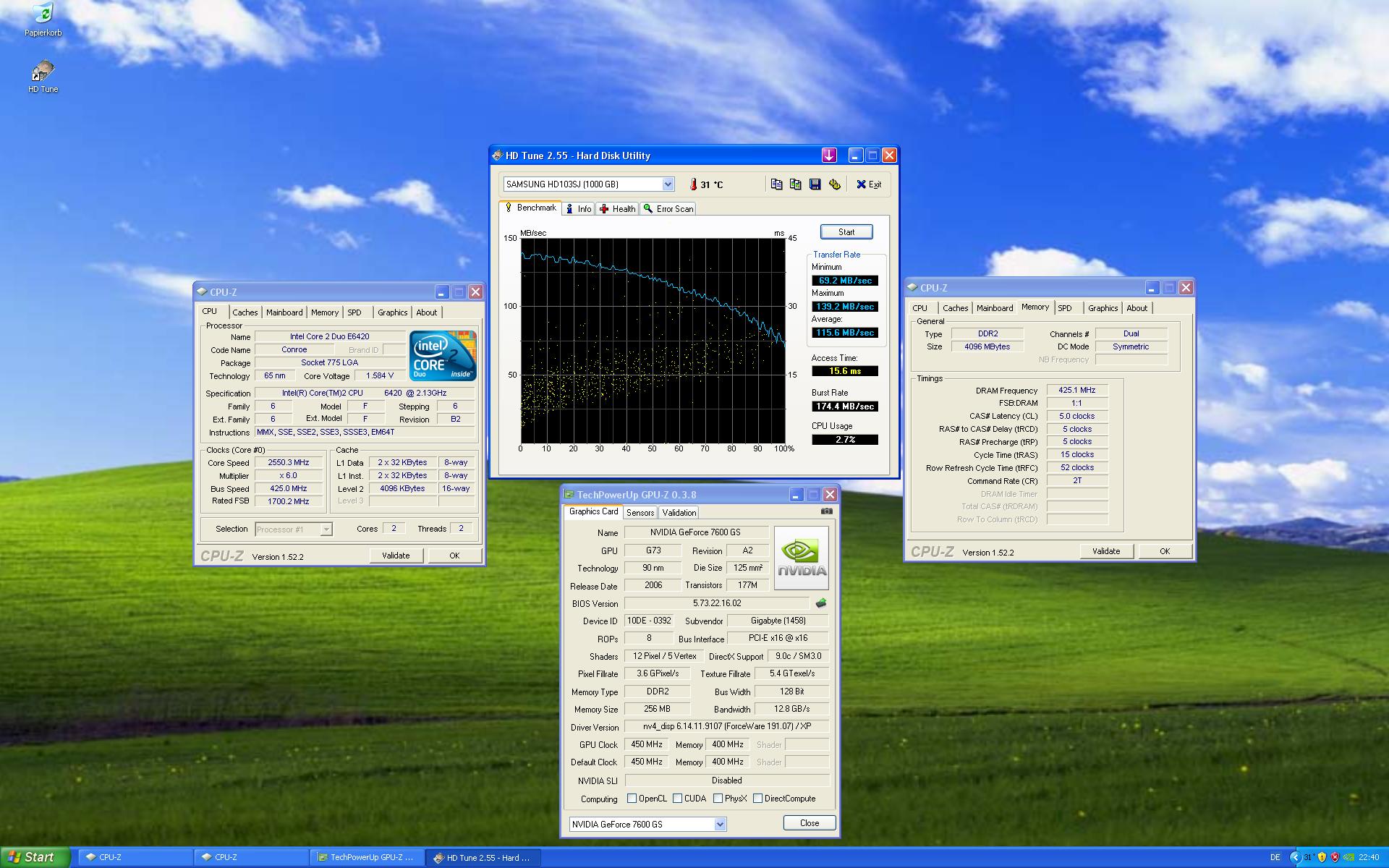Click Close button in GPU-Z

click(810, 823)
